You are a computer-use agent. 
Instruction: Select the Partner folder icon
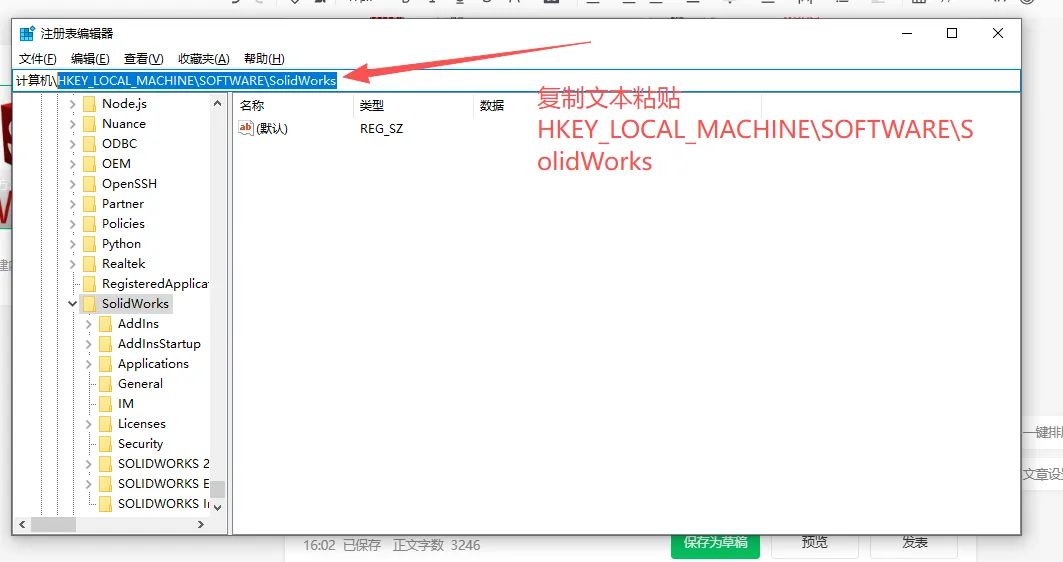coord(89,204)
